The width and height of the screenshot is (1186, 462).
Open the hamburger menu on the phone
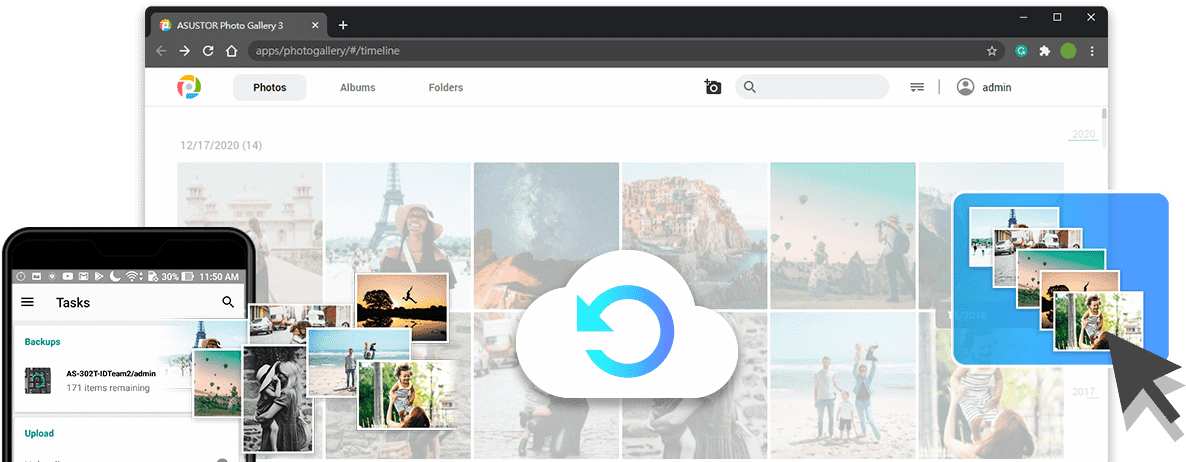(27, 302)
